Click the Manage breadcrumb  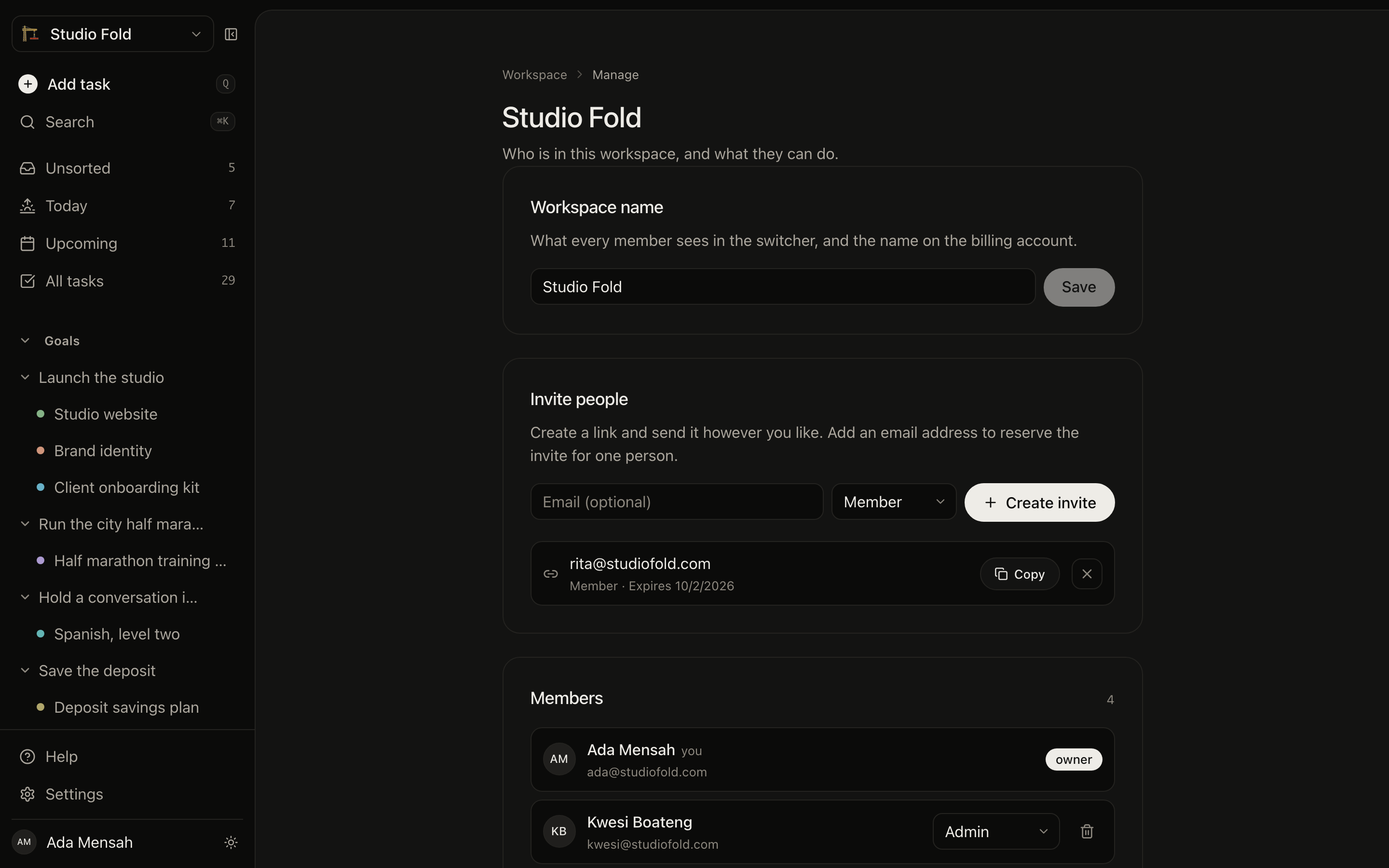(615, 75)
